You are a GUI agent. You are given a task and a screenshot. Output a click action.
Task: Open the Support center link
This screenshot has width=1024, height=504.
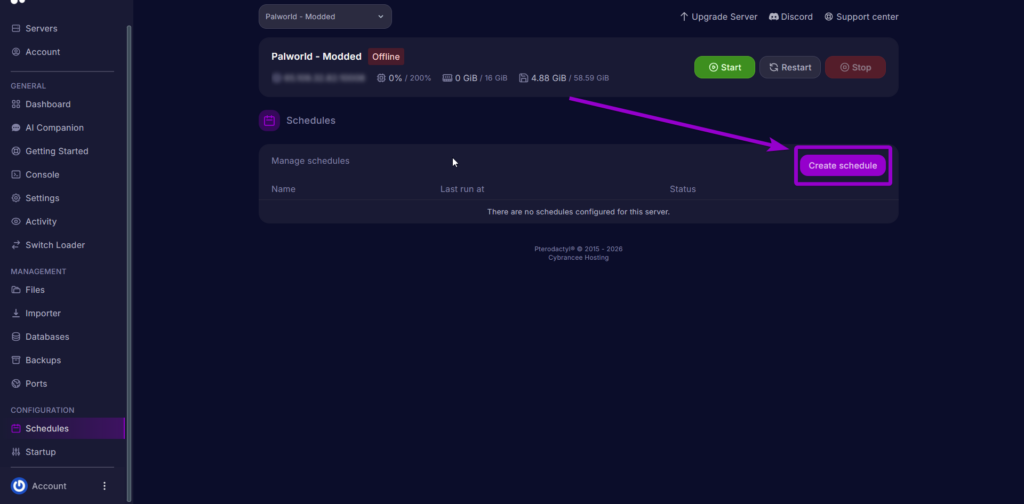[861, 17]
